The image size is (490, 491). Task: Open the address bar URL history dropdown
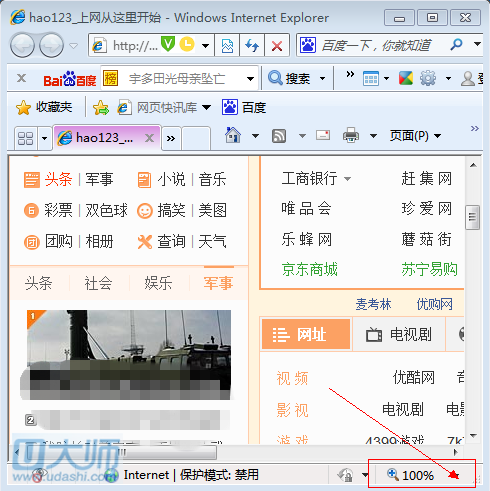[206, 45]
